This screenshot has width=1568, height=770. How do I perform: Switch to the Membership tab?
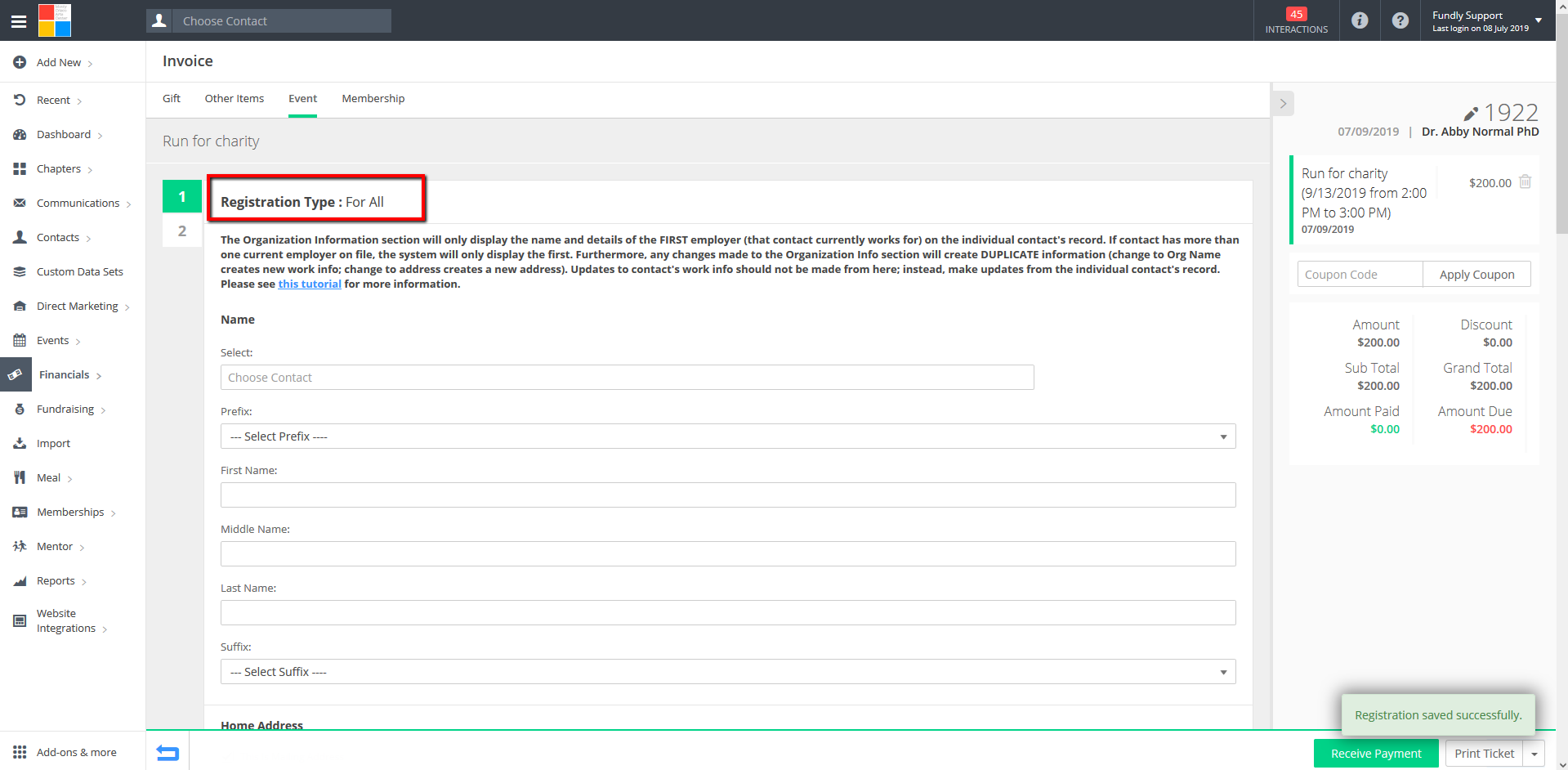pos(373,99)
